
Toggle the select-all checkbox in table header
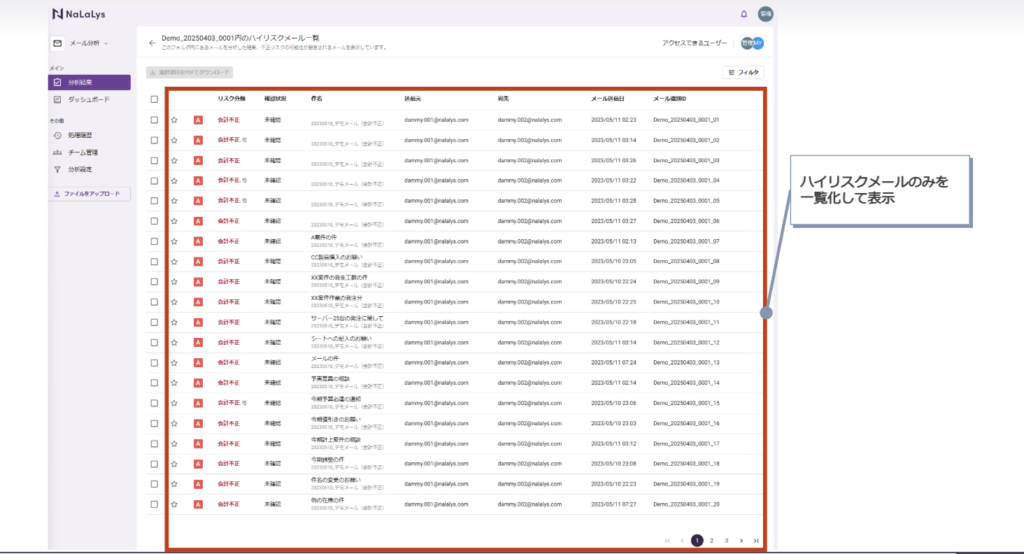click(154, 99)
